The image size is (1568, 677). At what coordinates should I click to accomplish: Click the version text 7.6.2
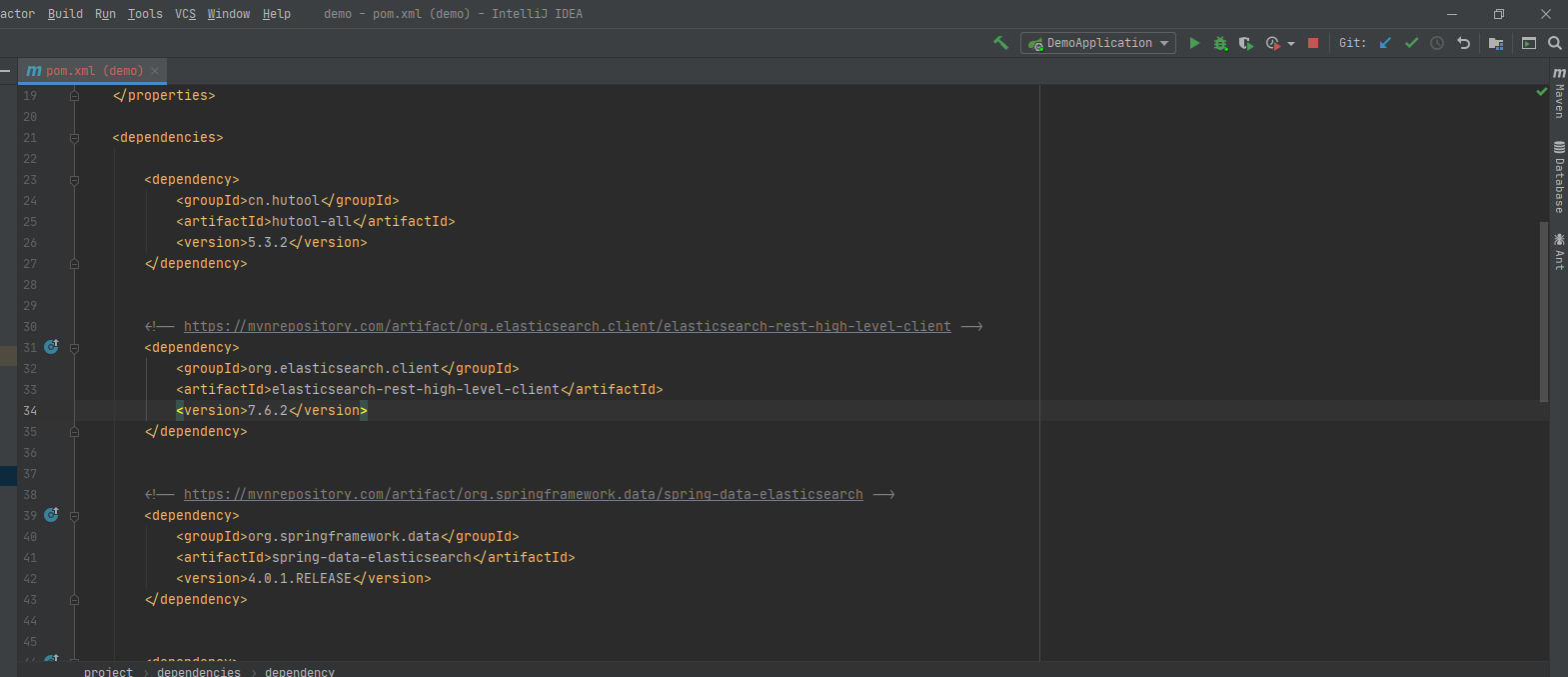[268, 410]
